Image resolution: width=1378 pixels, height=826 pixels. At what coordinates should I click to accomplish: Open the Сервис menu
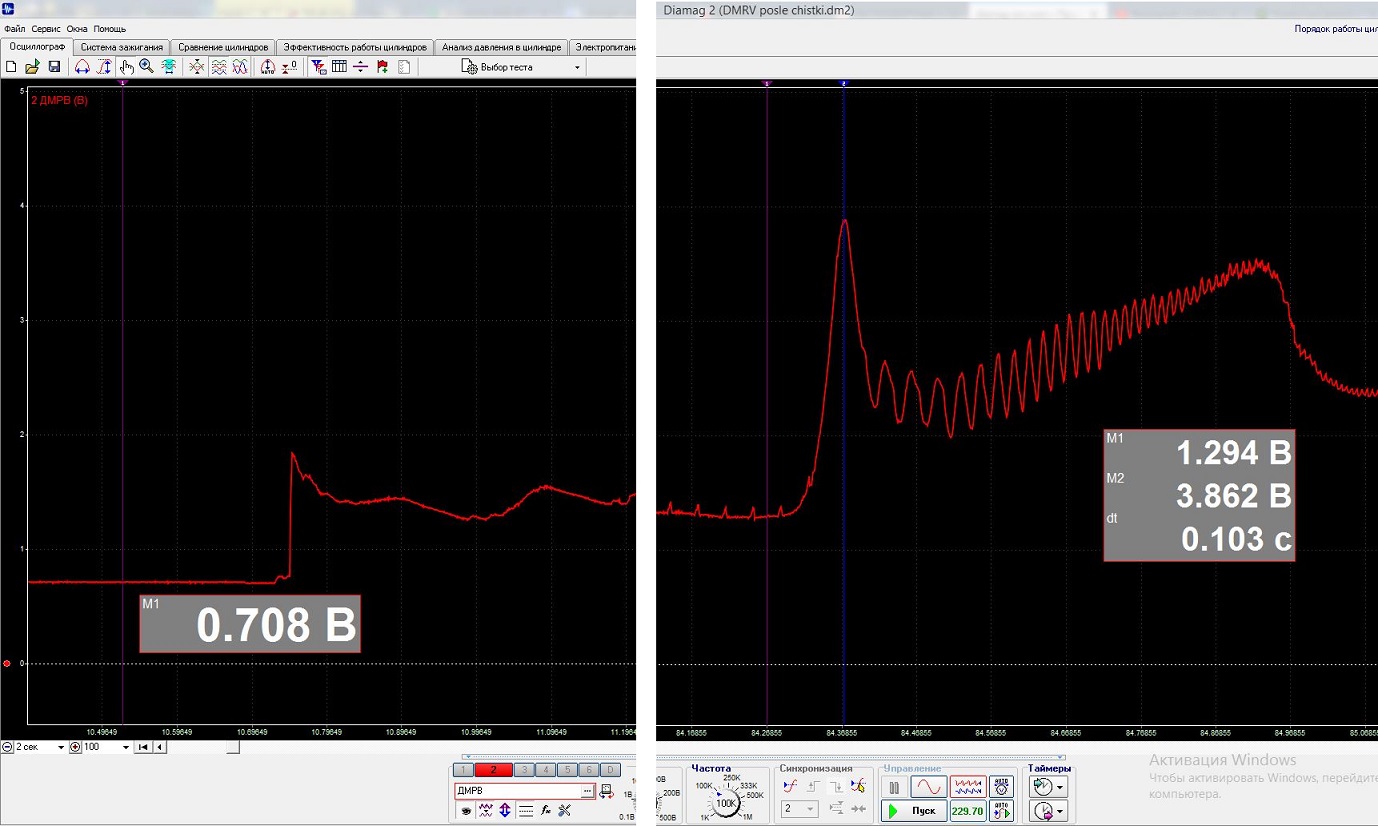[x=46, y=29]
